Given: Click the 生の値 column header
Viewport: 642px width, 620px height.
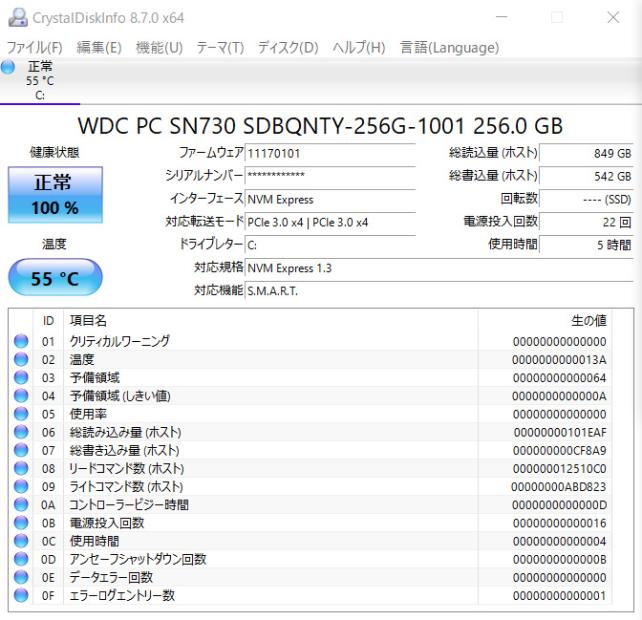Looking at the screenshot, I should coord(545,321).
